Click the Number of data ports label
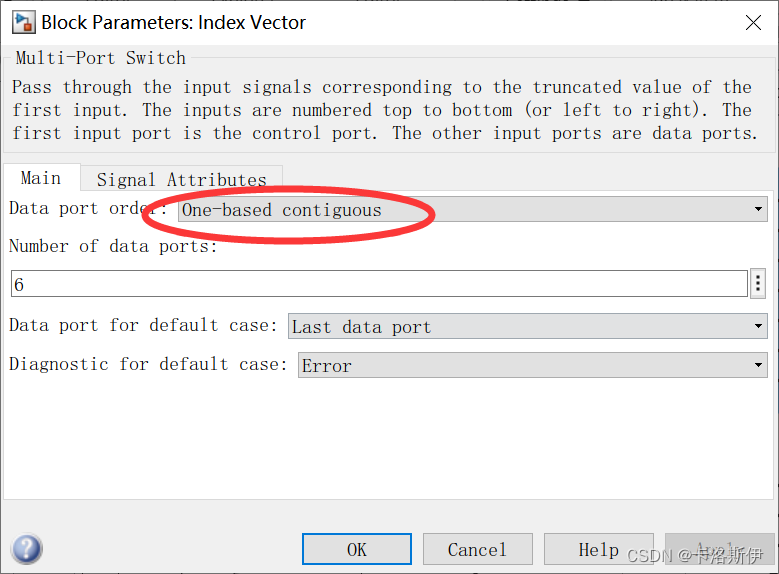The height and width of the screenshot is (574, 779). pos(113,246)
